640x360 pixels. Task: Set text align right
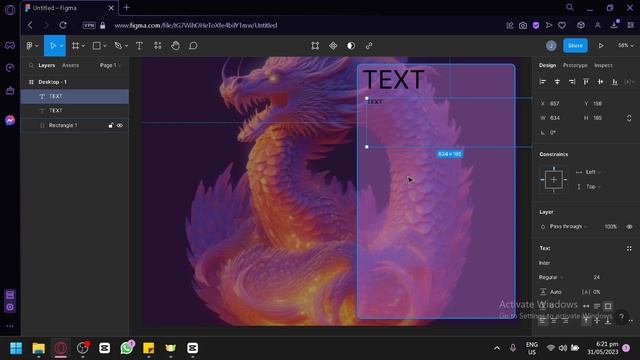tap(565, 321)
